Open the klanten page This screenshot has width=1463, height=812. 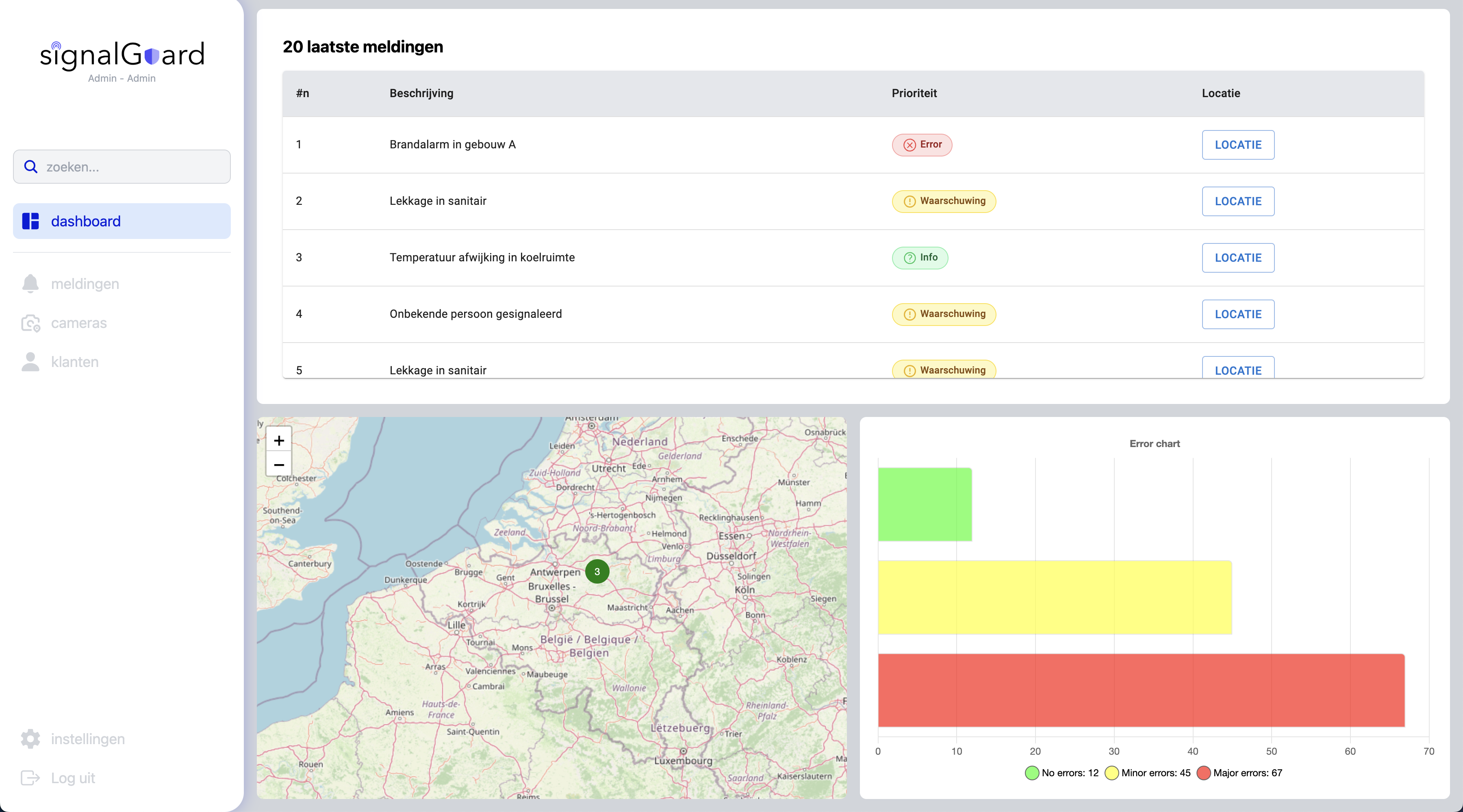point(75,362)
